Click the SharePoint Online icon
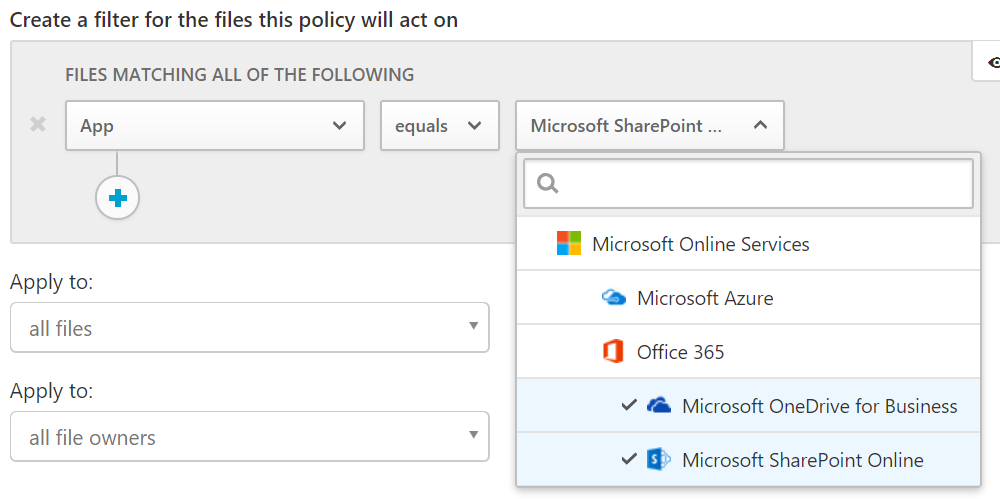Image resolution: width=1000 pixels, height=499 pixels. pyautogui.click(x=658, y=460)
